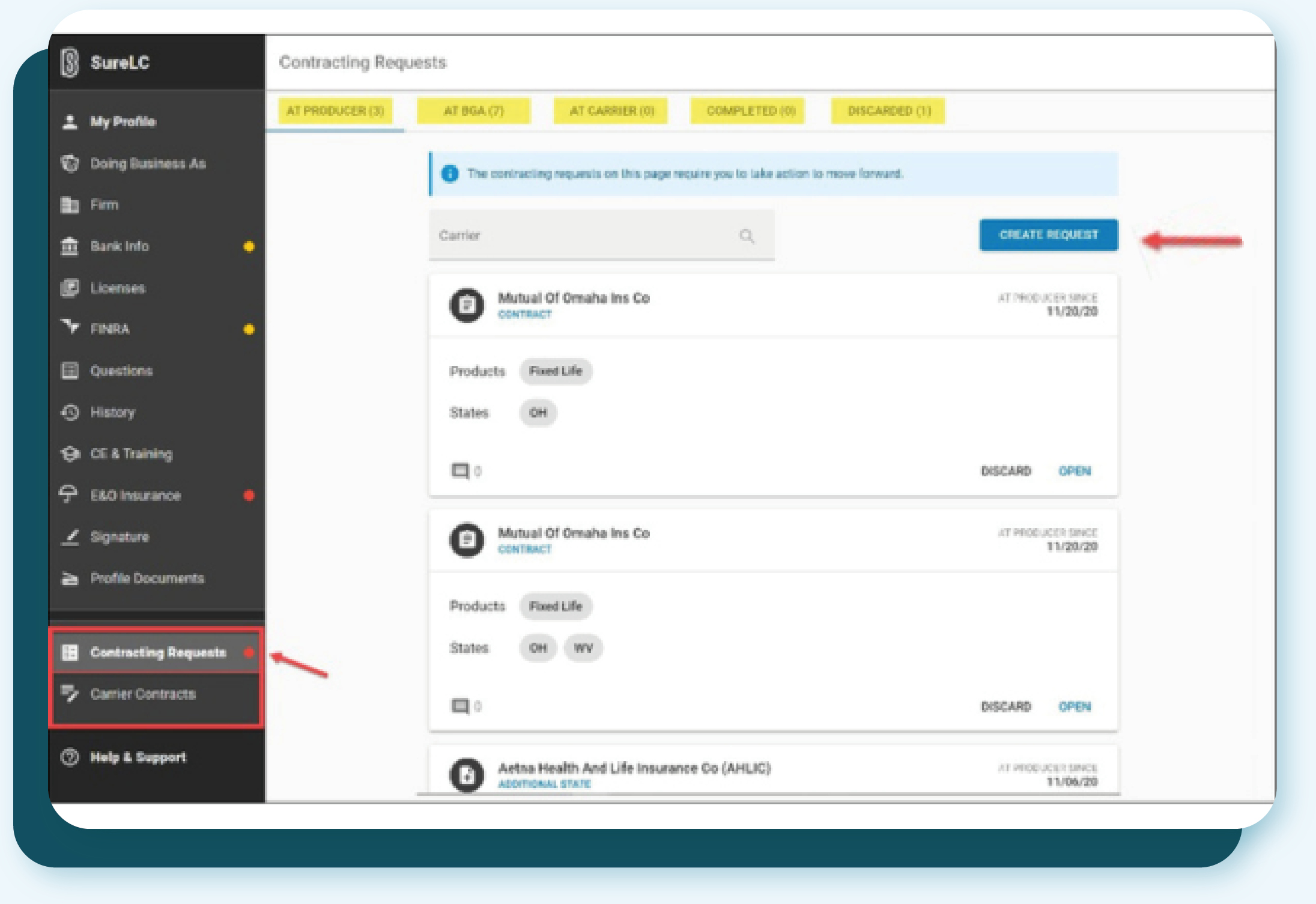Click the Contracting Requests page heading
This screenshot has height=904, width=1316.
coord(363,62)
